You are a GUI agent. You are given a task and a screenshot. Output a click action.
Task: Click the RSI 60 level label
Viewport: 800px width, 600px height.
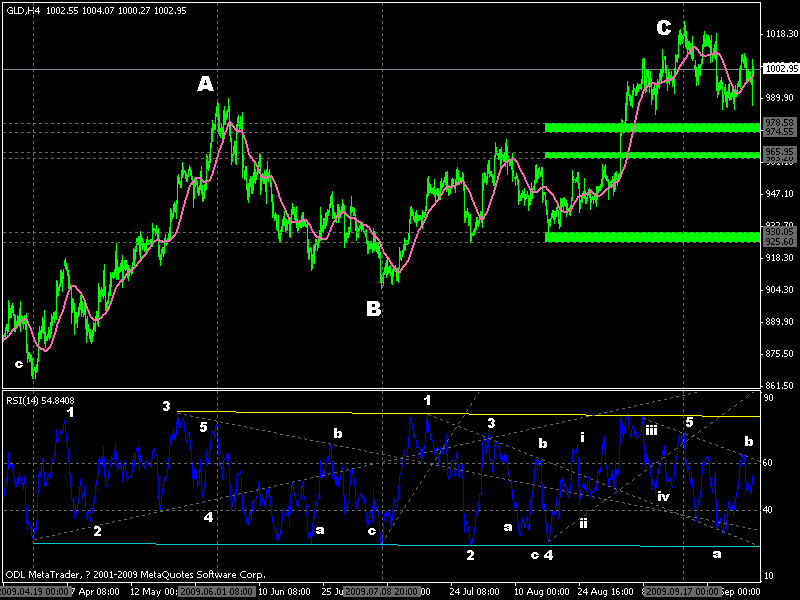tap(768, 463)
